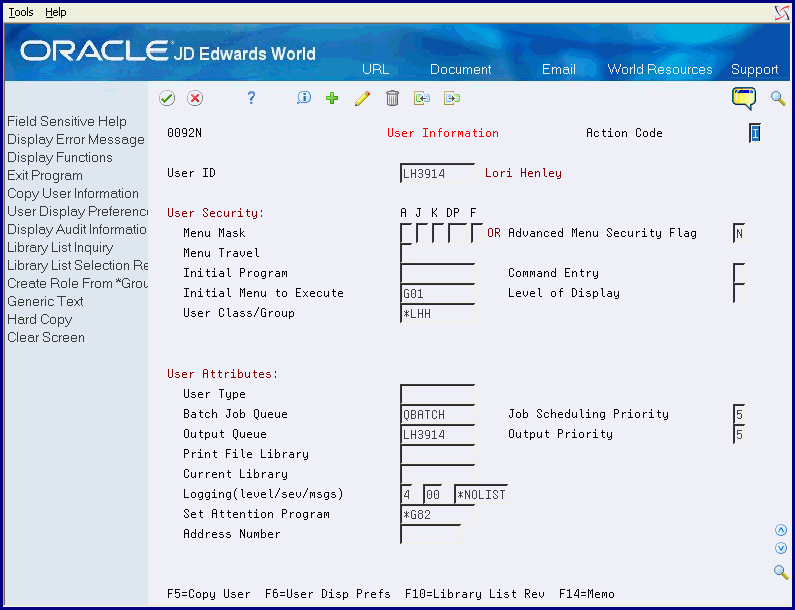Click the Level of Display field

[x=739, y=294]
